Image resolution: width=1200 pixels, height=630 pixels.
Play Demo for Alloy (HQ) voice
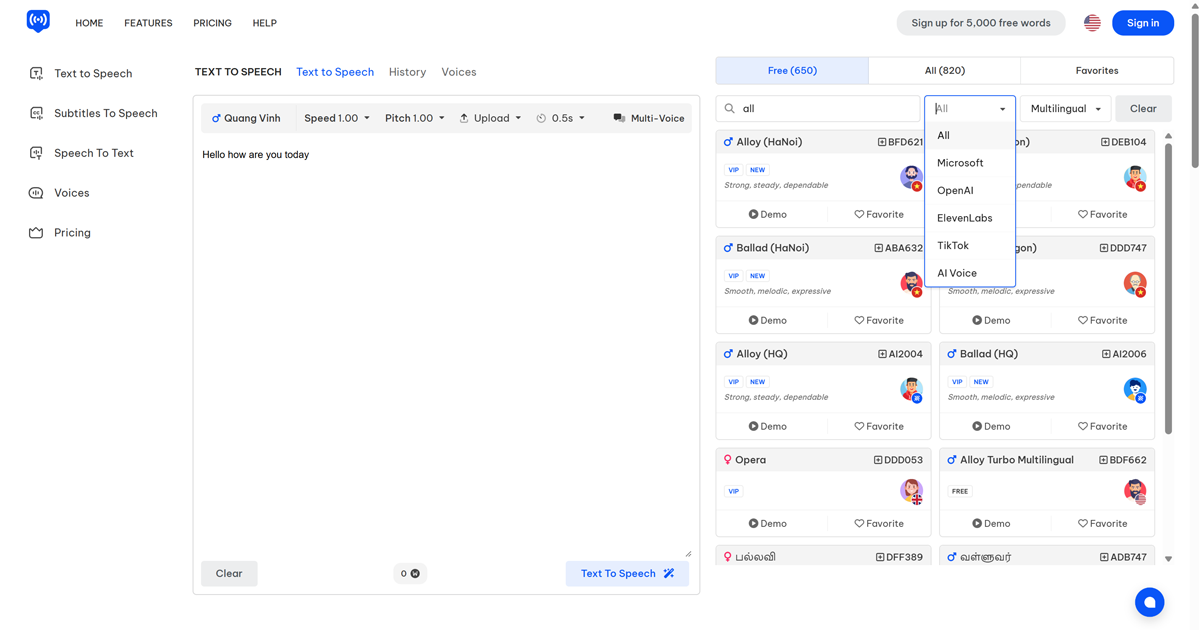click(767, 427)
